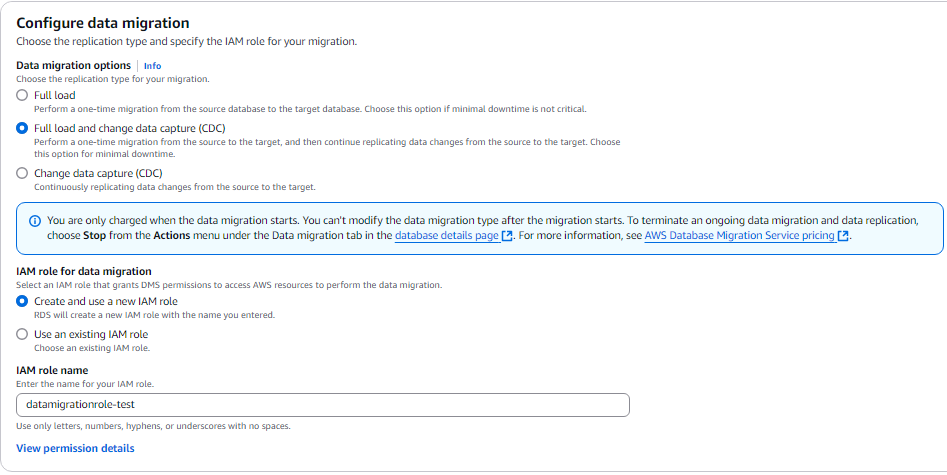Click the IAM role name input field

[x=323, y=405]
